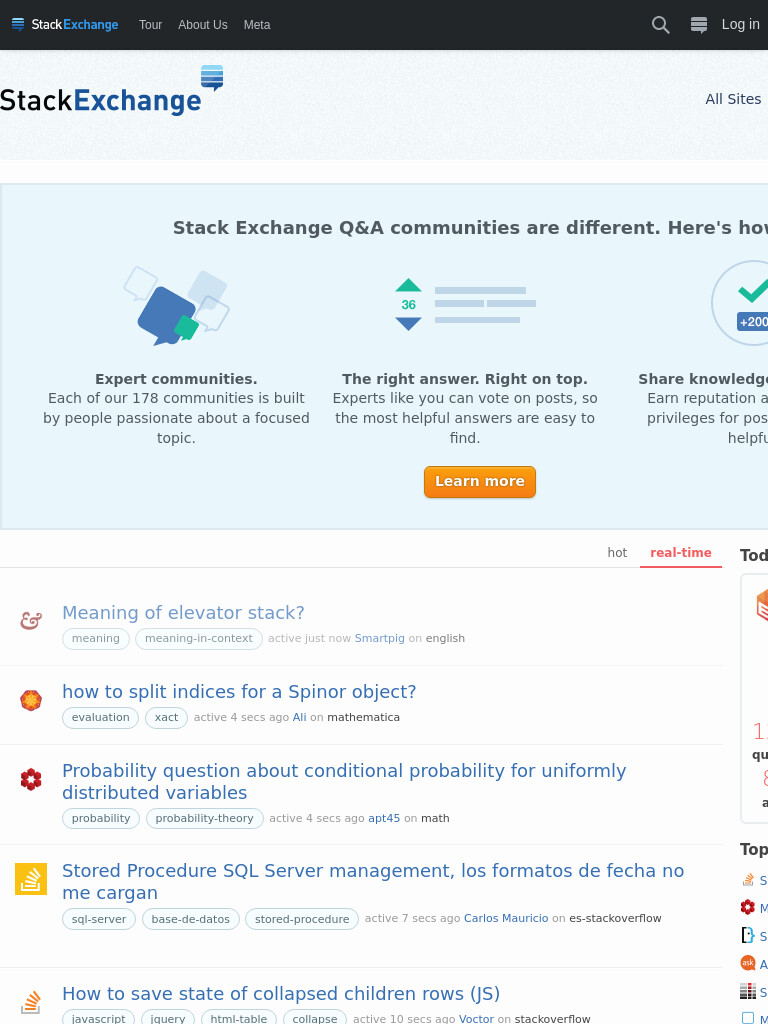Open the Tour menu item
The height and width of the screenshot is (1024, 768).
coord(150,25)
